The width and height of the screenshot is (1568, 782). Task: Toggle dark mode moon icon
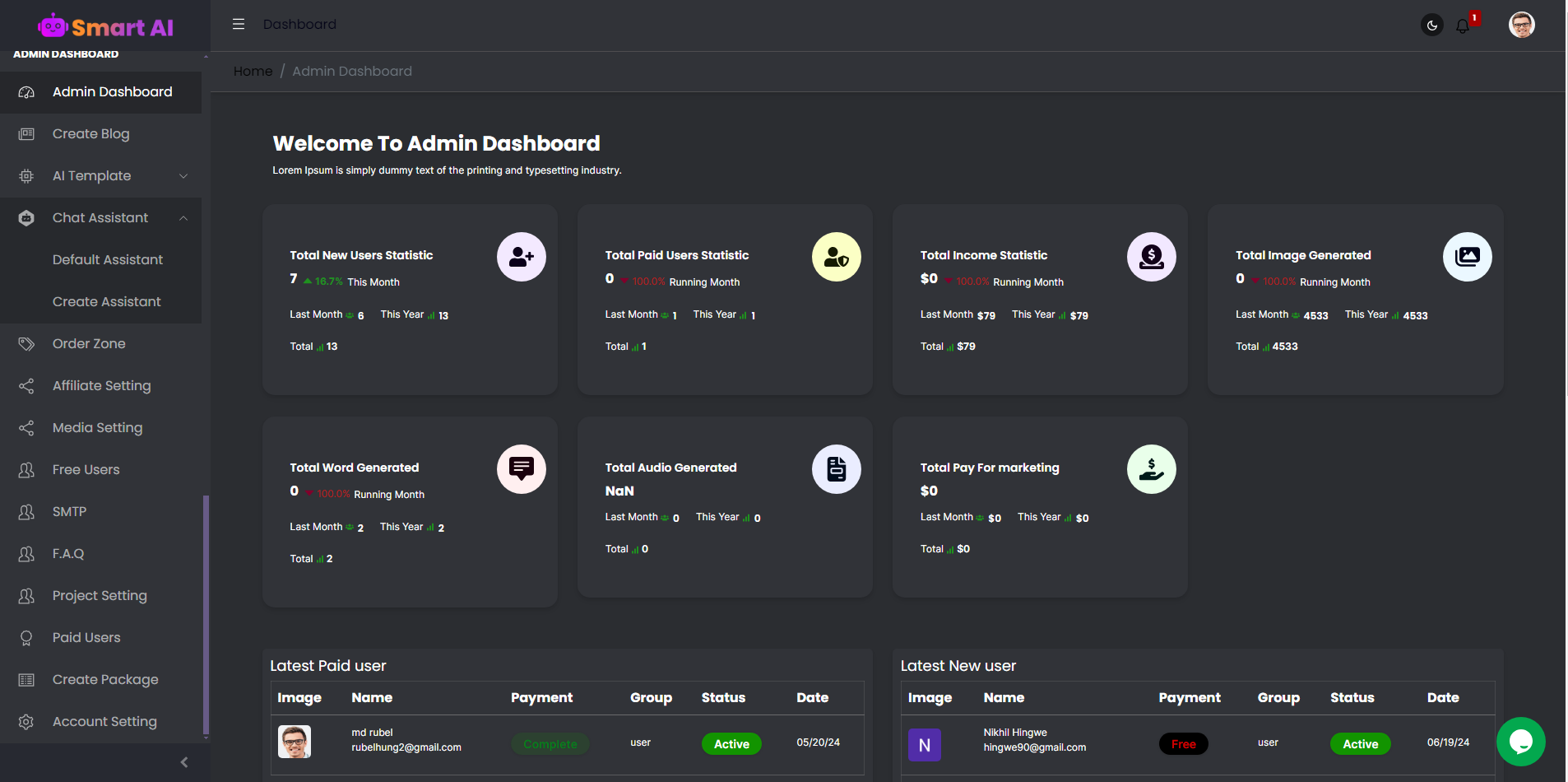(x=1431, y=25)
